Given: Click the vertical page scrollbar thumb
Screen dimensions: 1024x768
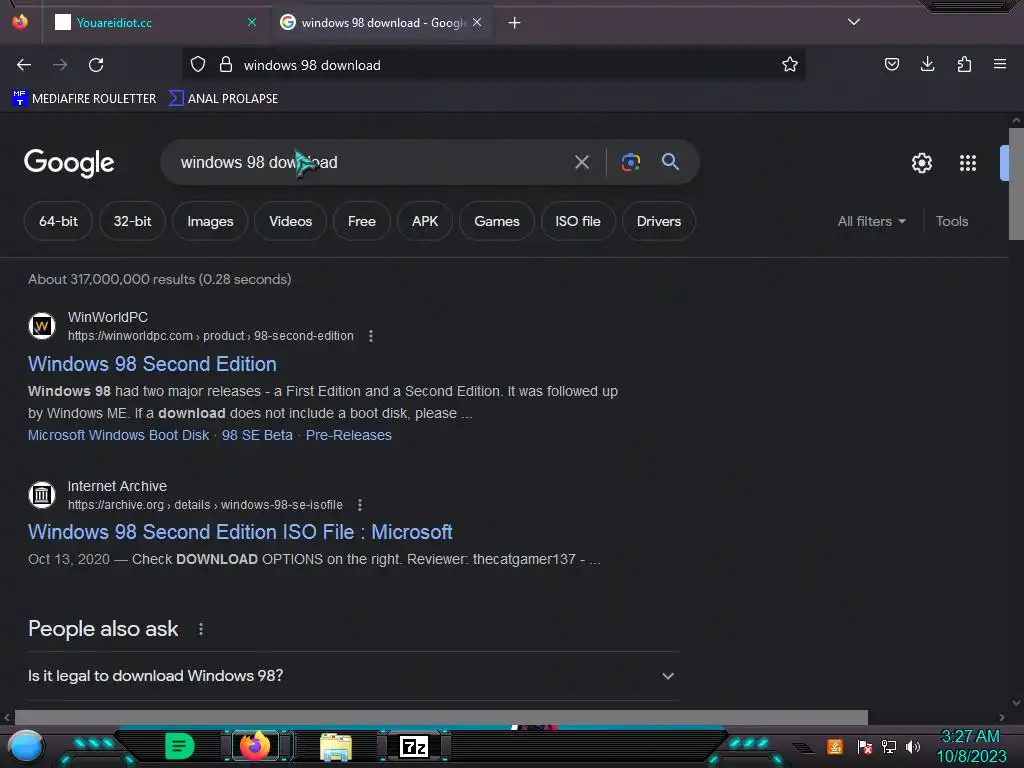Looking at the screenshot, I should [x=1016, y=184].
